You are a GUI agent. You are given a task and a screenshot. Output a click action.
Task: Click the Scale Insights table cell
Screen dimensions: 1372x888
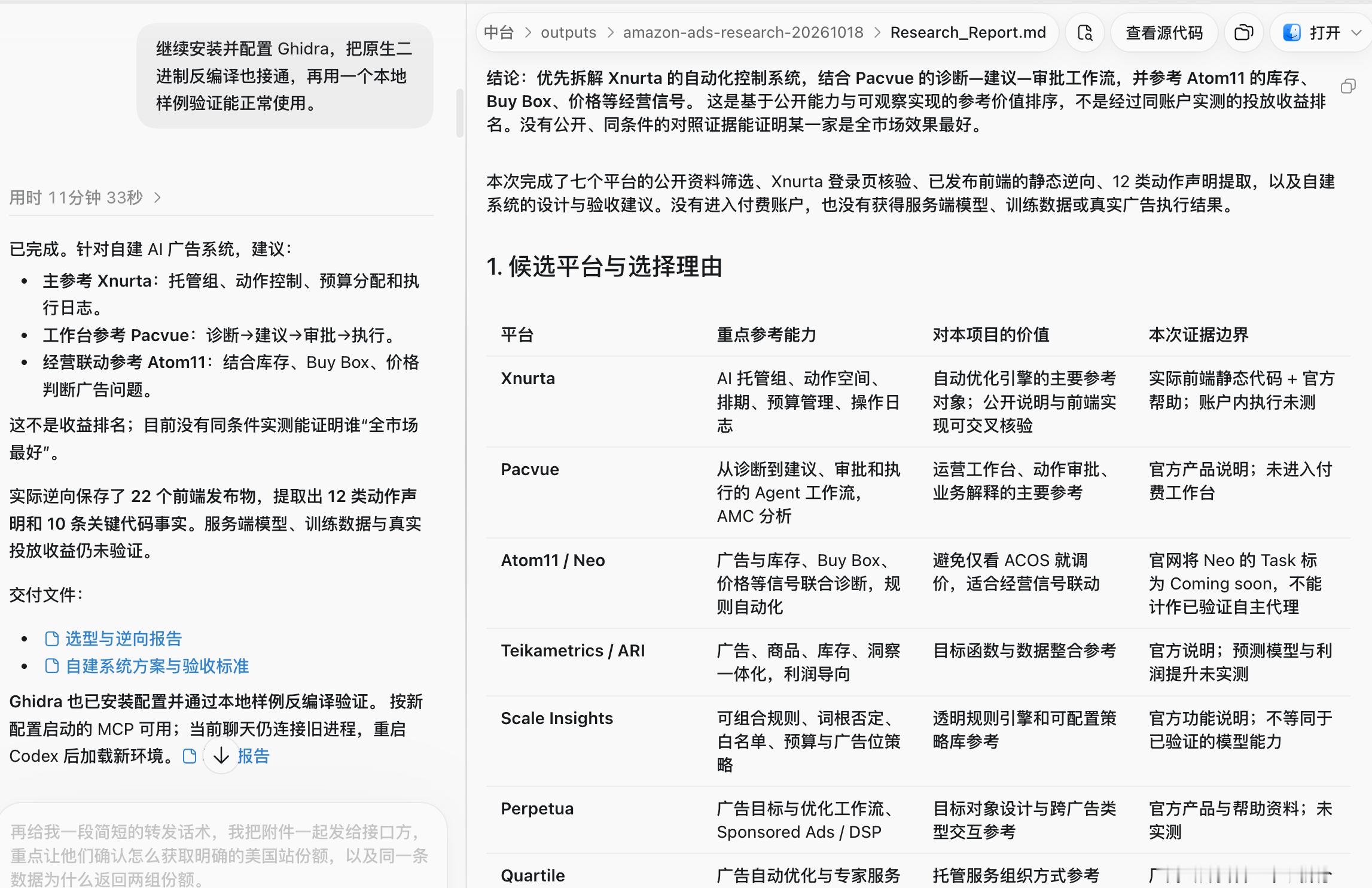pos(556,719)
